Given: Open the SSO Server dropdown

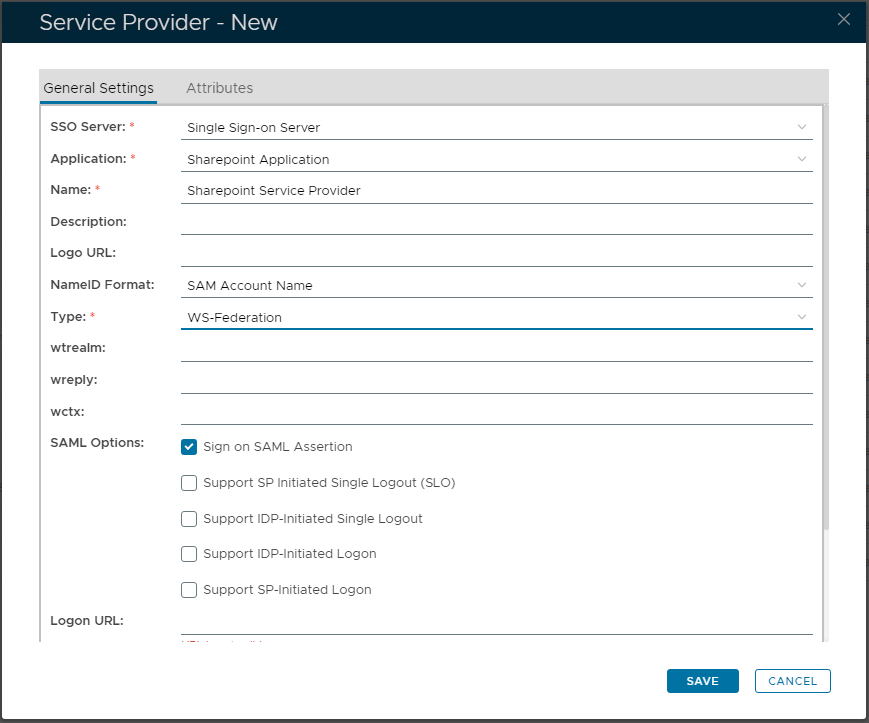Looking at the screenshot, I should 496,127.
